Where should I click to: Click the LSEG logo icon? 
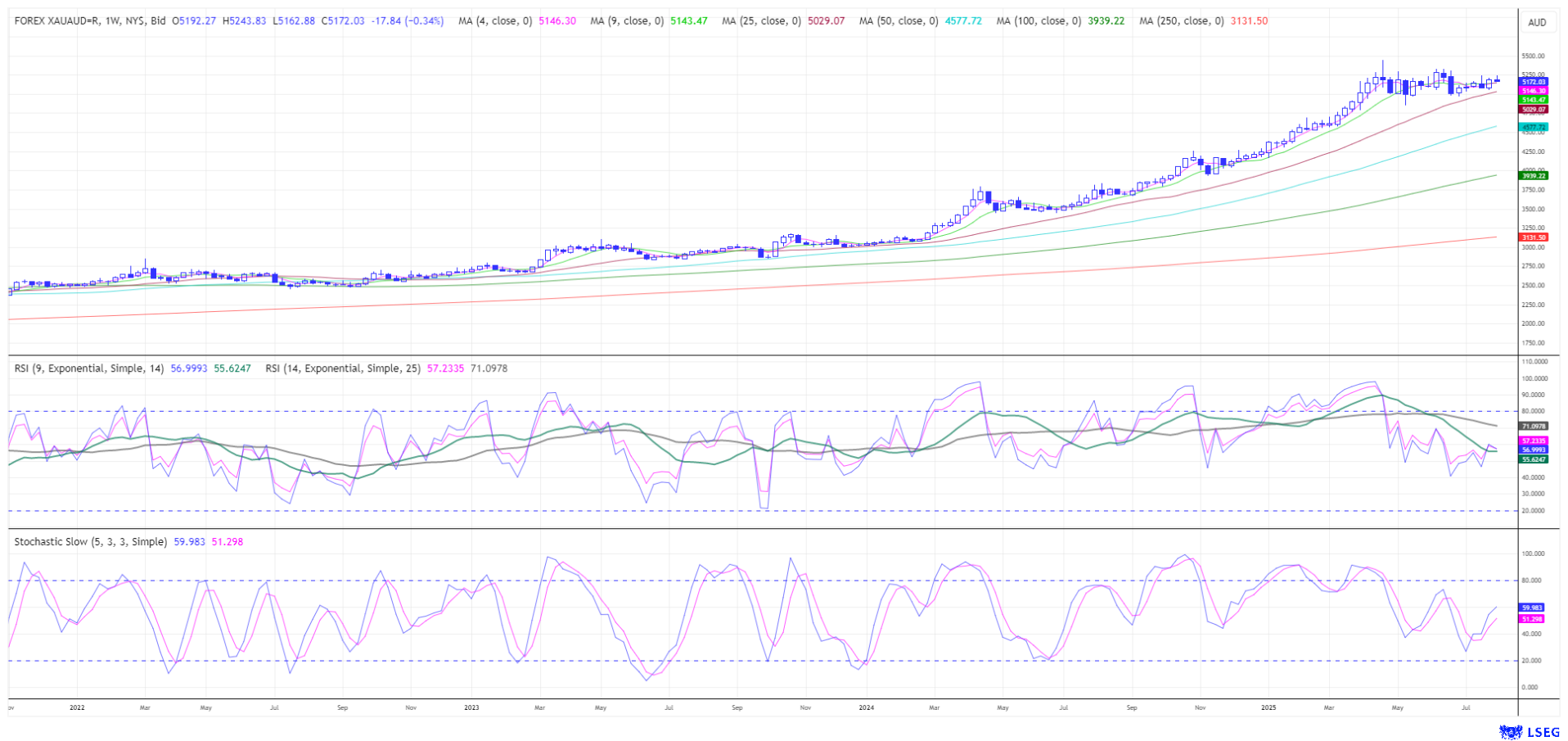pos(1510,732)
